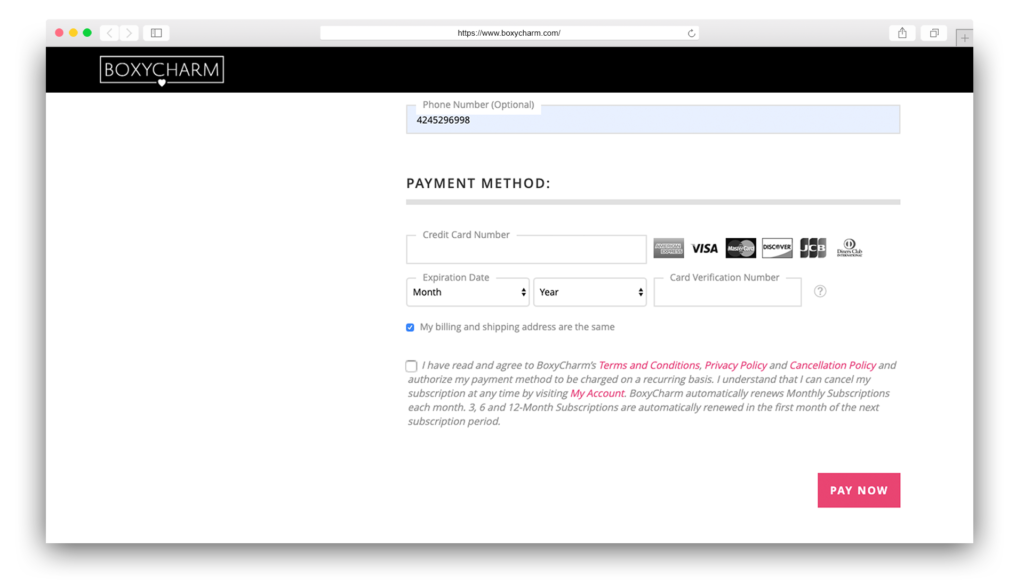Check the agree to terms checkbox

pyautogui.click(x=411, y=366)
